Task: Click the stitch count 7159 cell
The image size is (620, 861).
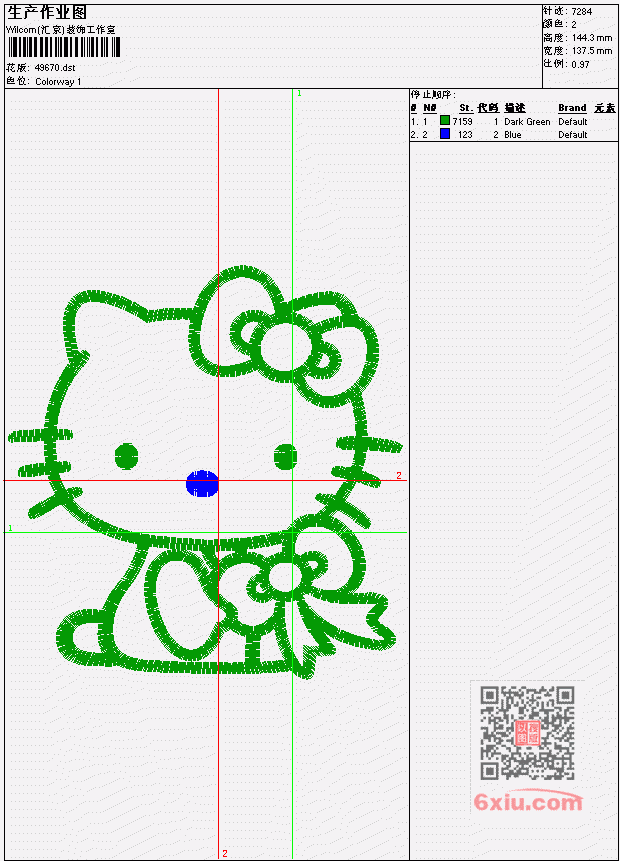Action: tap(462, 121)
